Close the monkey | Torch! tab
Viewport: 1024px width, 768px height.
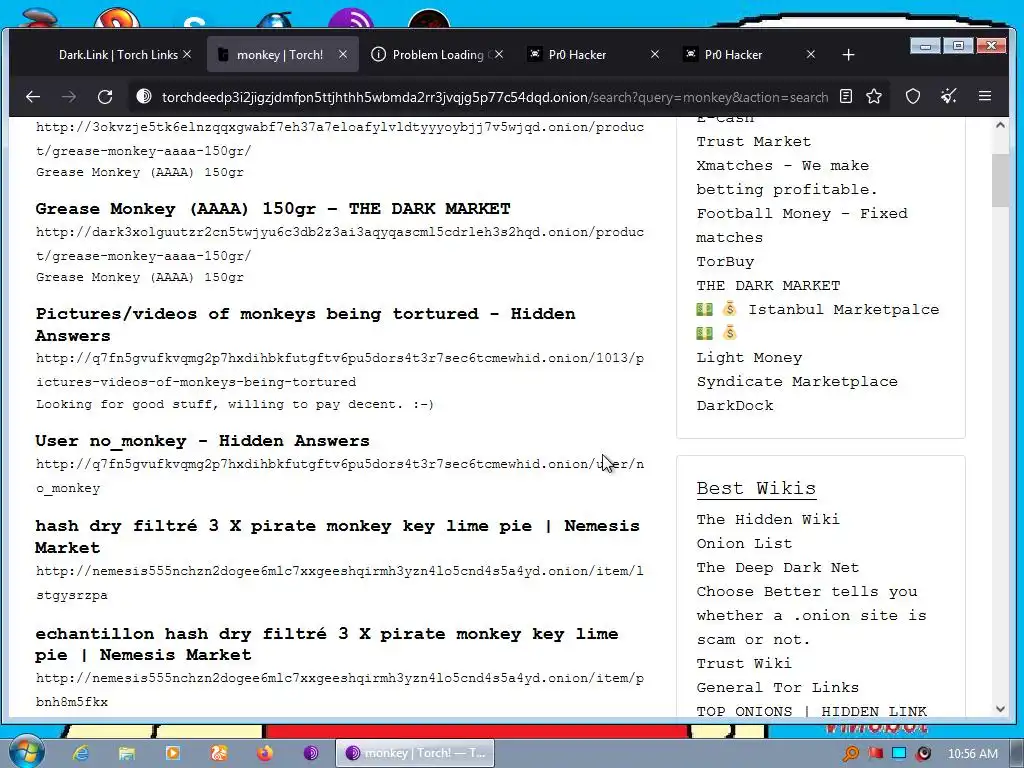(x=343, y=54)
